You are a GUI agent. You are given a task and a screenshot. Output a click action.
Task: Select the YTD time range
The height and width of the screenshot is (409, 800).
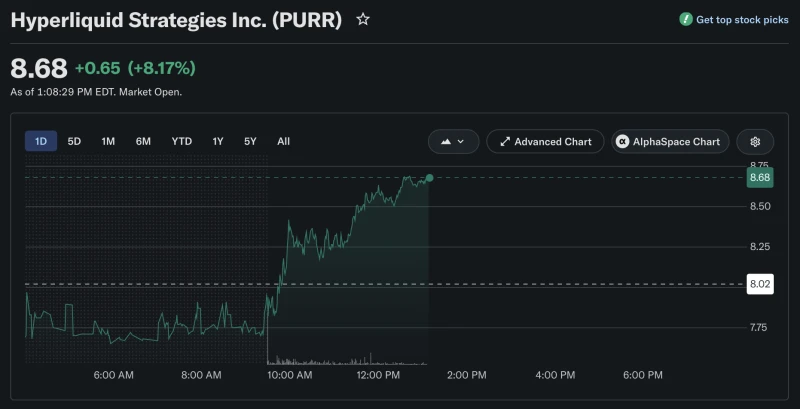click(x=182, y=141)
